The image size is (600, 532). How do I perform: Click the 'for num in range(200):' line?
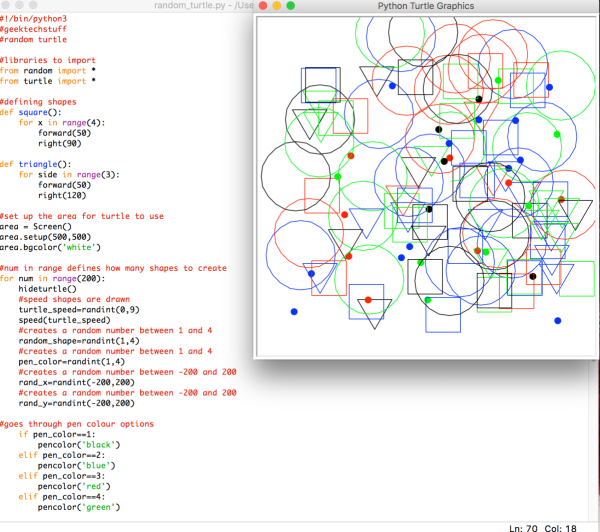pyautogui.click(x=52, y=278)
